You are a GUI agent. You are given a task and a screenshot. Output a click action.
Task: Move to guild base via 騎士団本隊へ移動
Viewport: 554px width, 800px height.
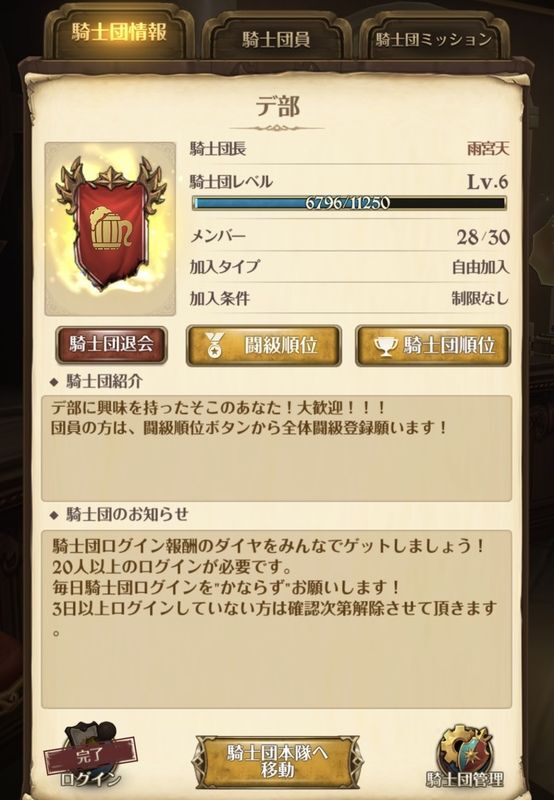click(x=277, y=761)
